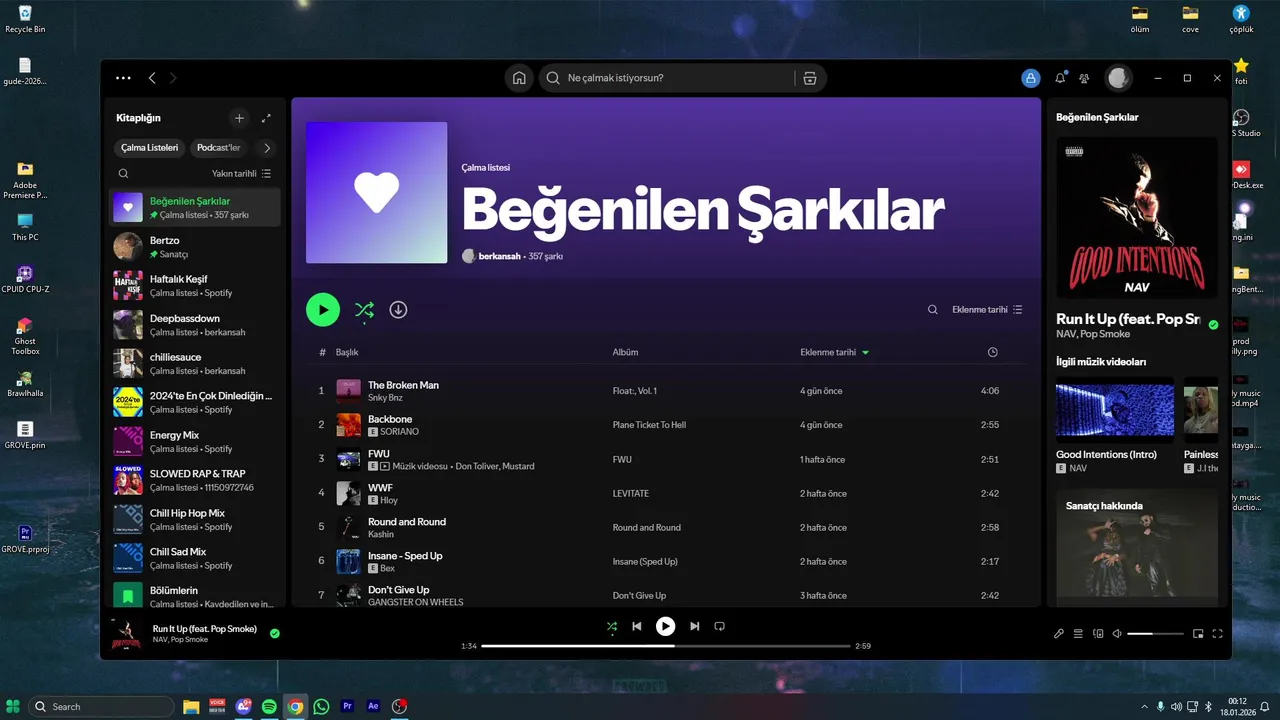1280x720 pixels.
Task: Open the user profile avatar menu
Action: point(1118,78)
